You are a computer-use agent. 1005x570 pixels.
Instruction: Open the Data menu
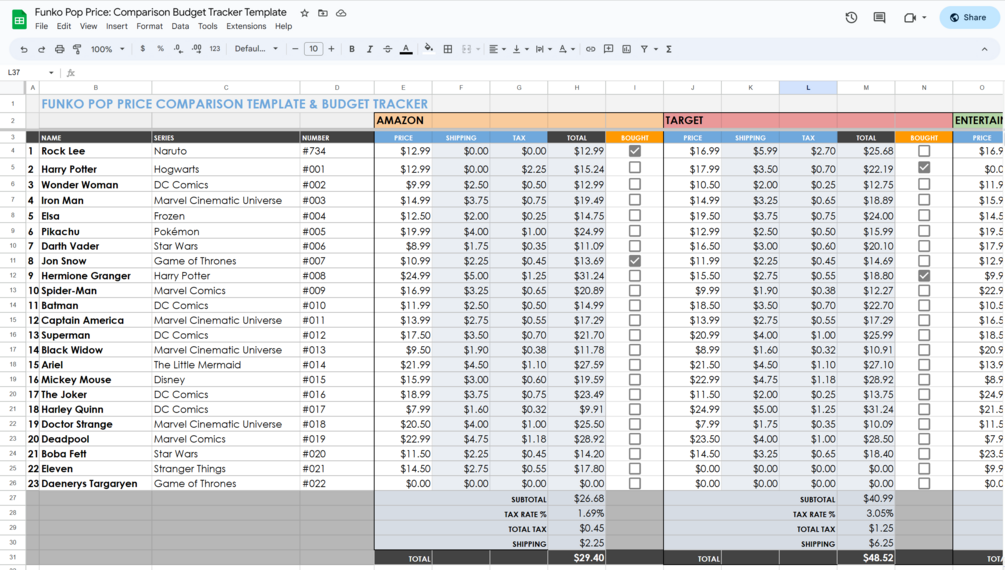pos(180,26)
